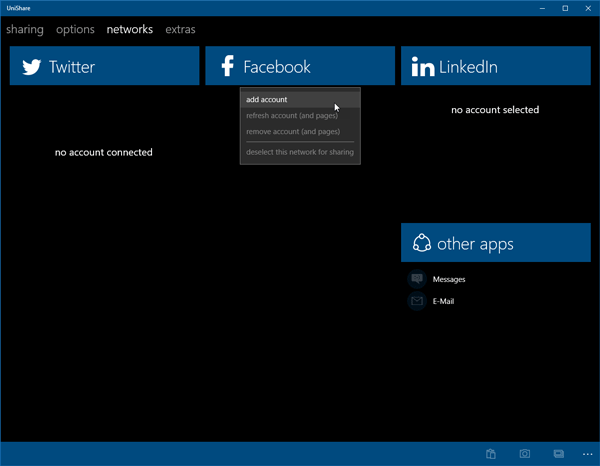Click the "other apps" header label
This screenshot has width=600, height=466.
(x=475, y=244)
